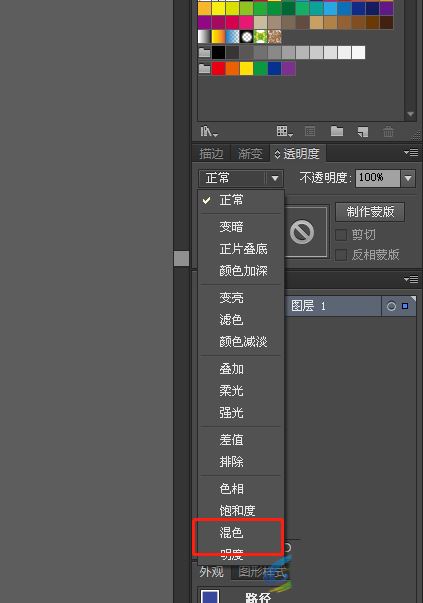
Task: Switch to the 外观 tab
Action: coord(212,571)
